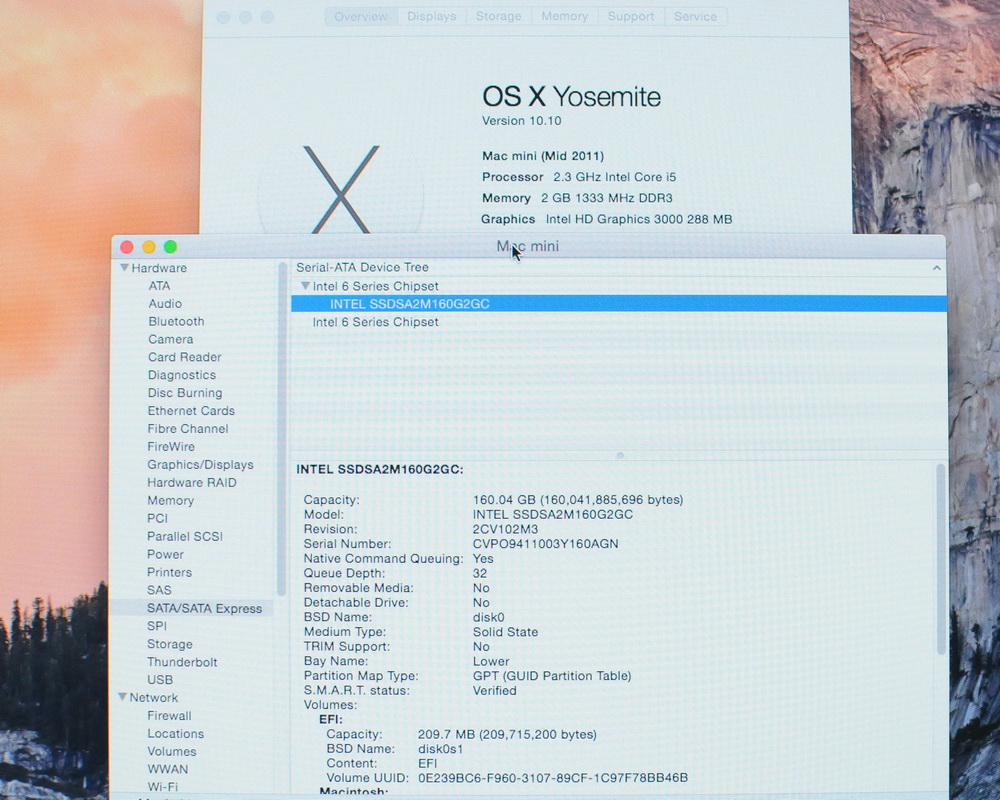Select Fibre Channel in the sidebar
Viewport: 1000px width, 800px height.
pyautogui.click(x=188, y=429)
